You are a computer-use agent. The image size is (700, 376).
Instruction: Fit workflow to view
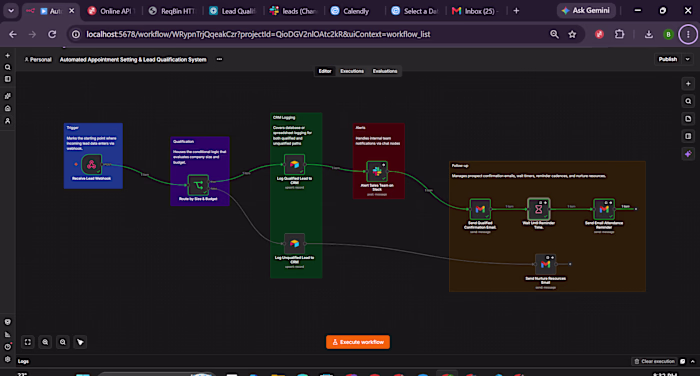[28, 342]
